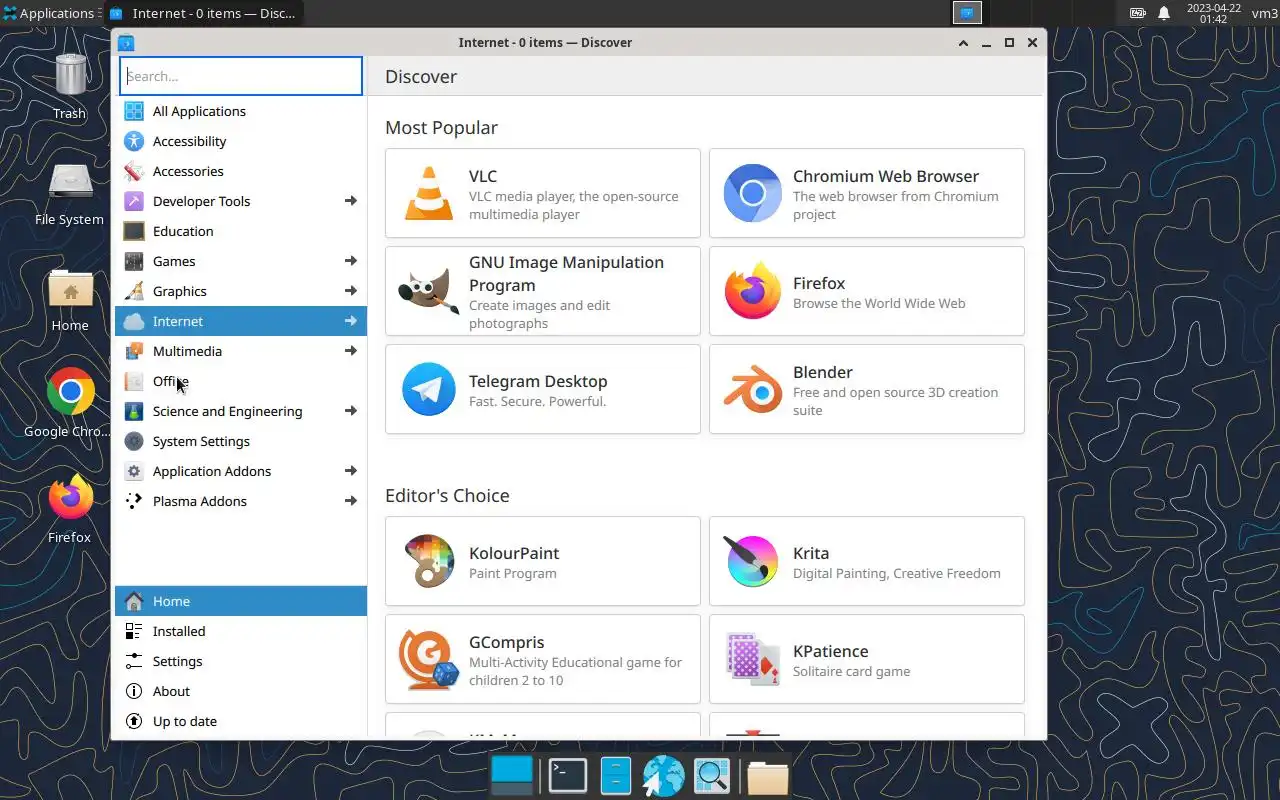Click the Discover taskbar window button

coord(203,13)
